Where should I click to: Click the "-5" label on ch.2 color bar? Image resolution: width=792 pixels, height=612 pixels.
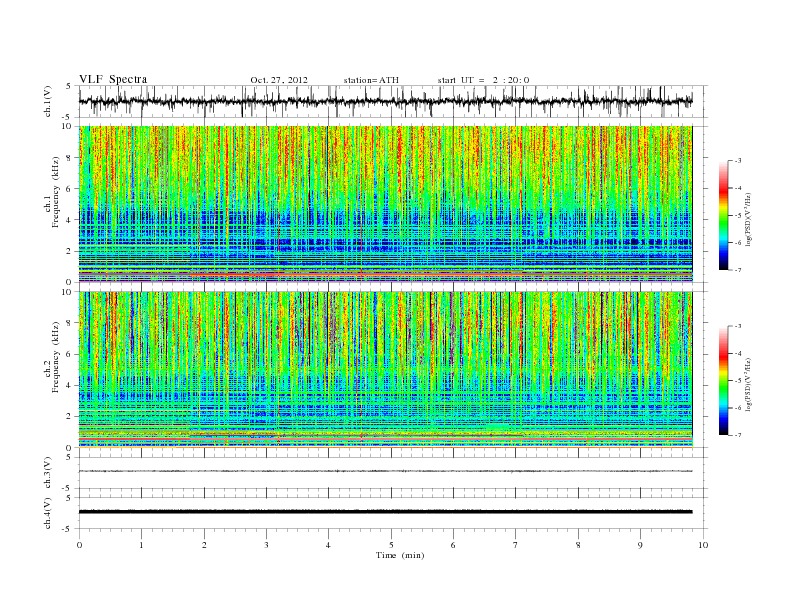point(738,380)
